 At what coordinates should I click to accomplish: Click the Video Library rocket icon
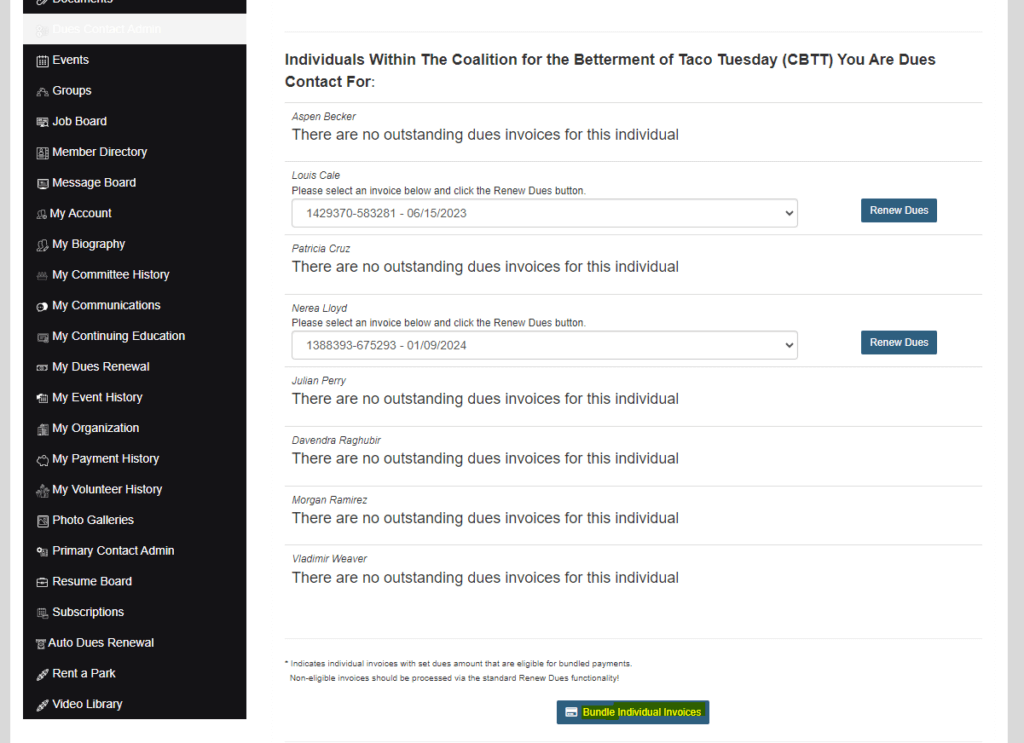[x=42, y=705]
